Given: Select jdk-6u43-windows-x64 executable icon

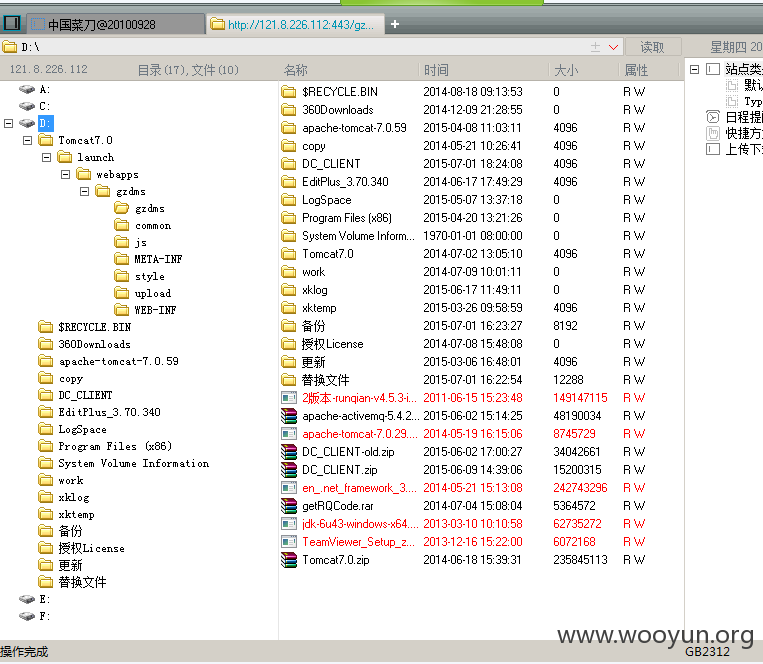Looking at the screenshot, I should click(x=289, y=523).
